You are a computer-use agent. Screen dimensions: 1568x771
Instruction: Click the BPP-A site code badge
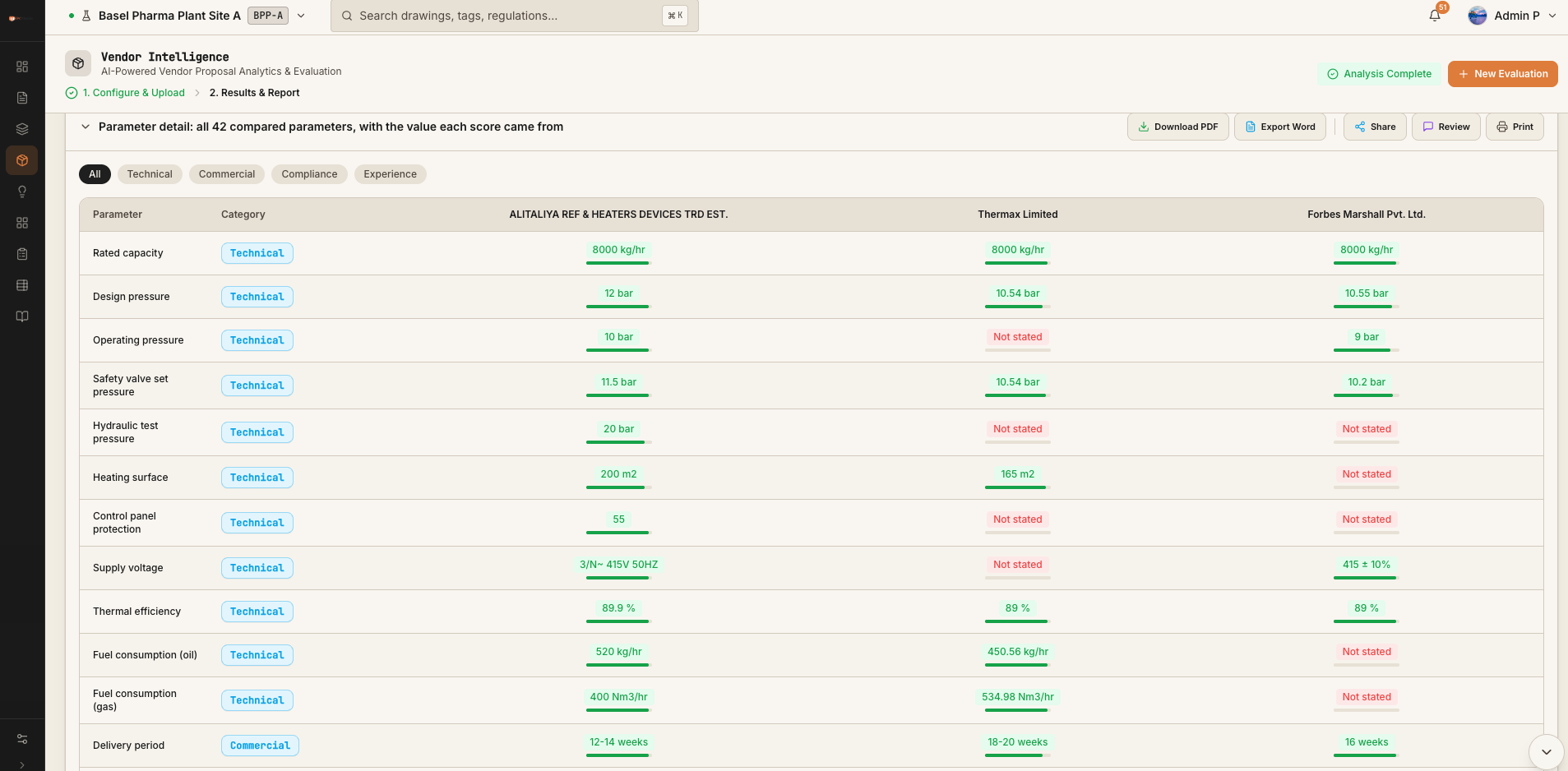[268, 16]
